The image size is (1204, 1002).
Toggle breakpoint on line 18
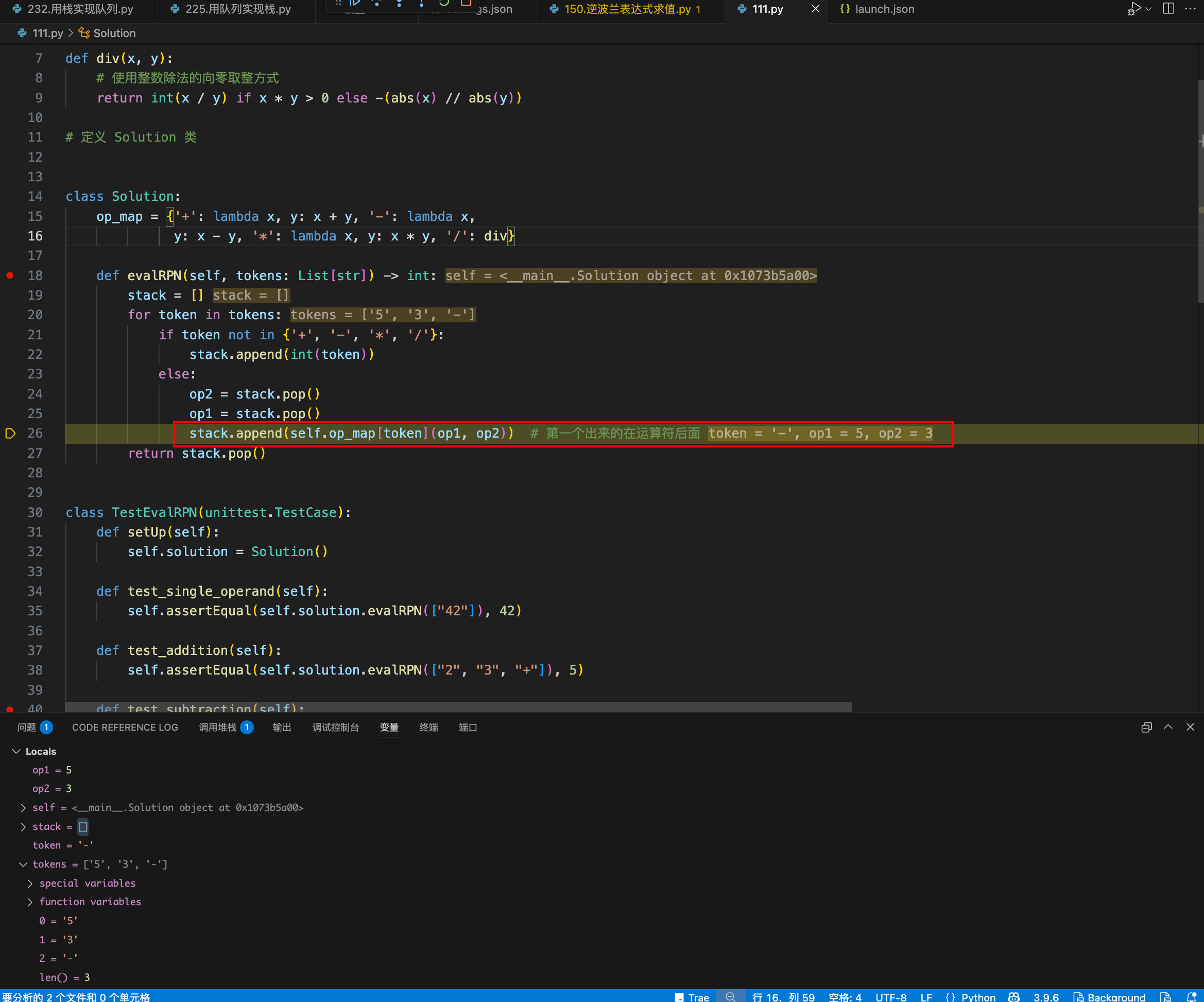[10, 275]
